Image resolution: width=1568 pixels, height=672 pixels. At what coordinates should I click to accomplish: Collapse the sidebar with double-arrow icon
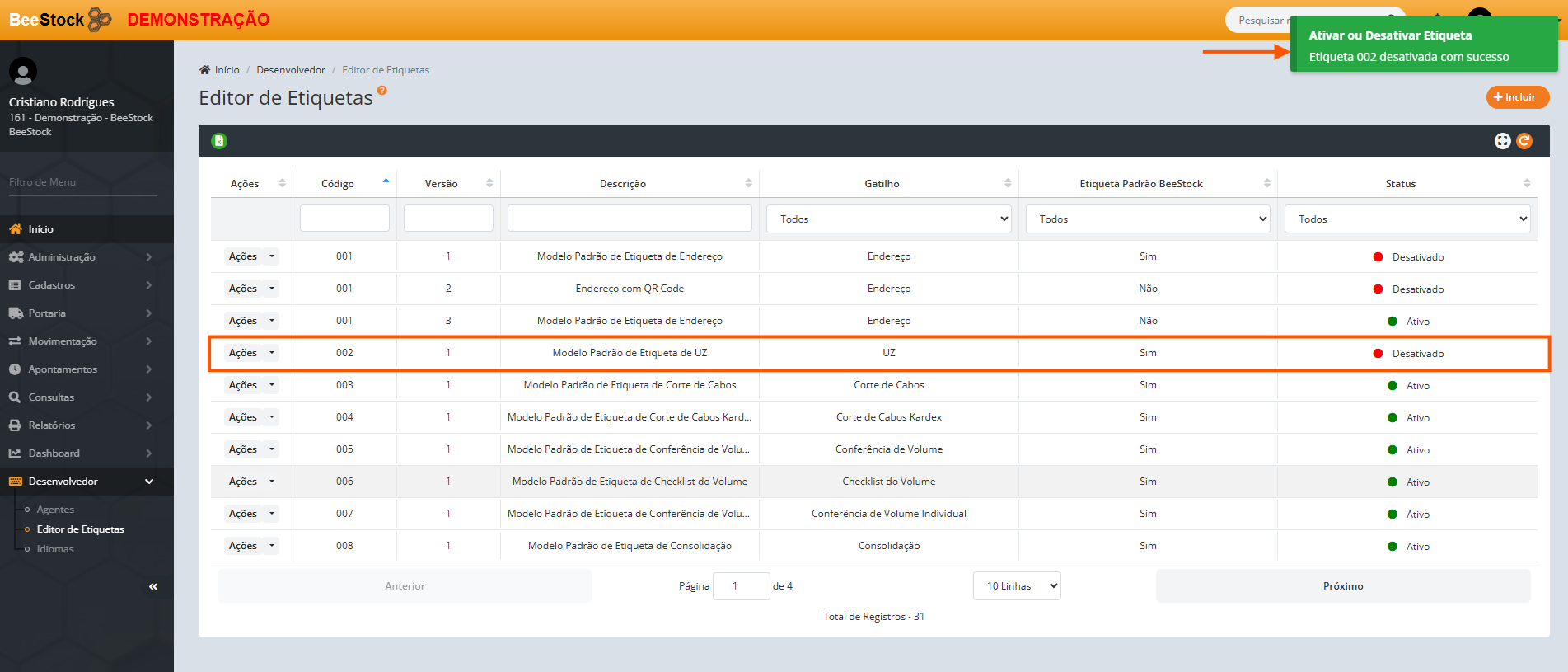pos(153,586)
